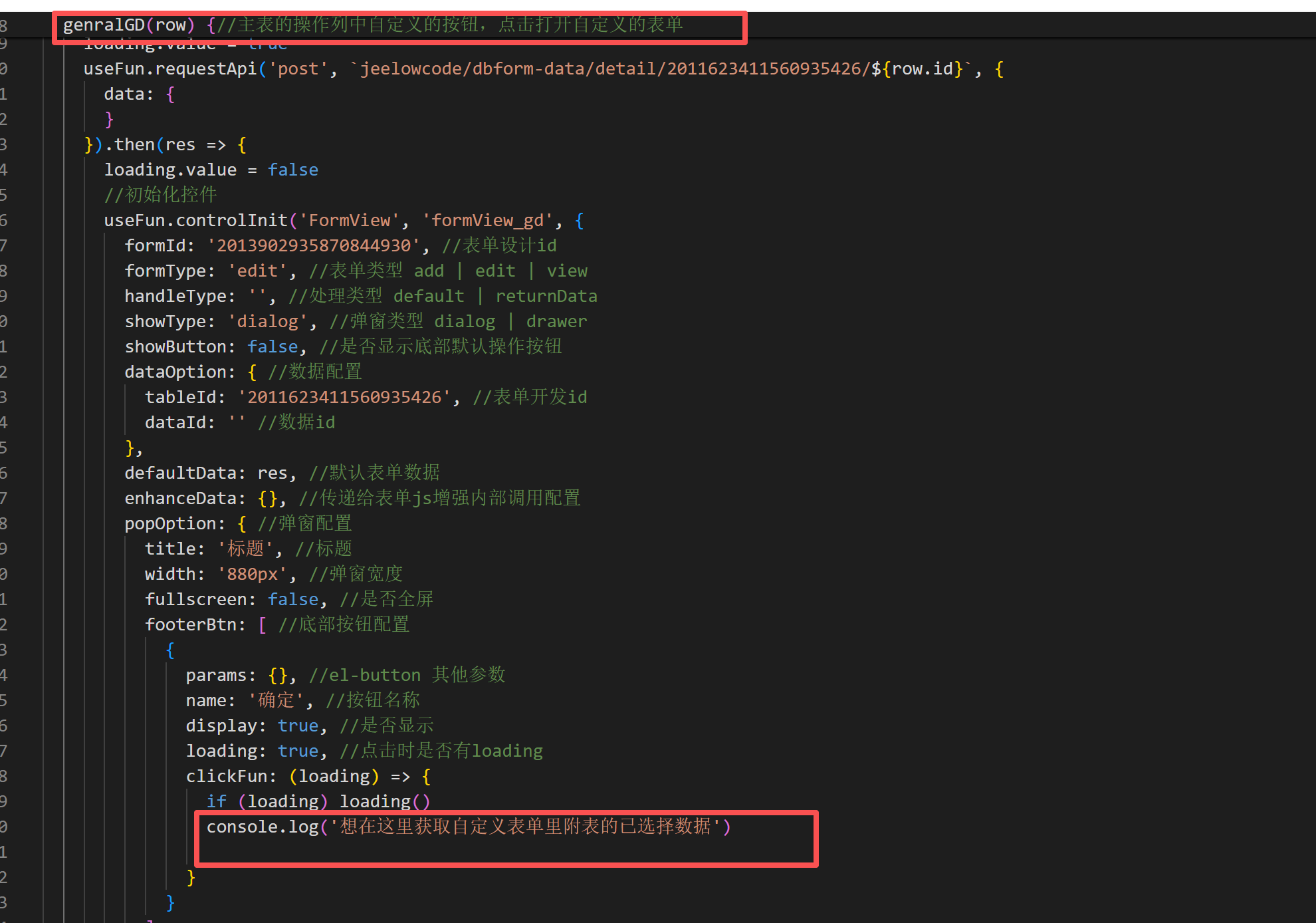Click the sticky genralGD(row) header line
The height and width of the screenshot is (923, 1316).
point(128,25)
